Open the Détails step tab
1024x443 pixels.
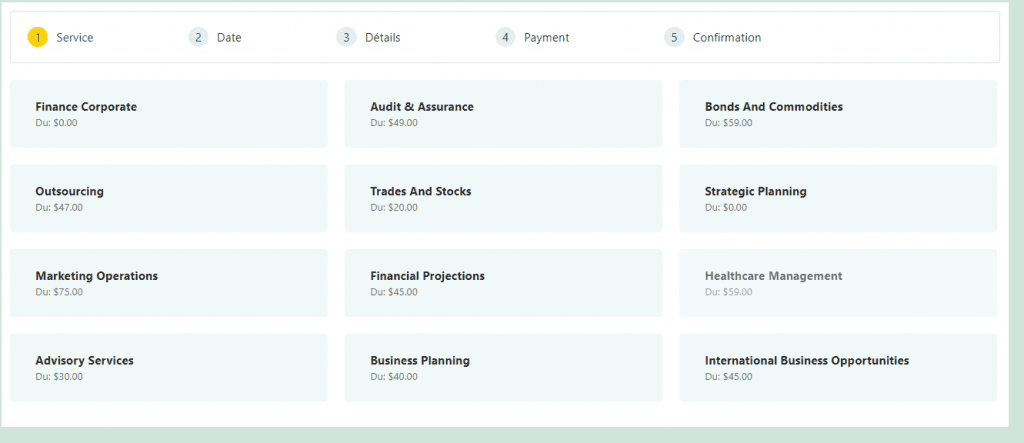pyautogui.click(x=383, y=38)
